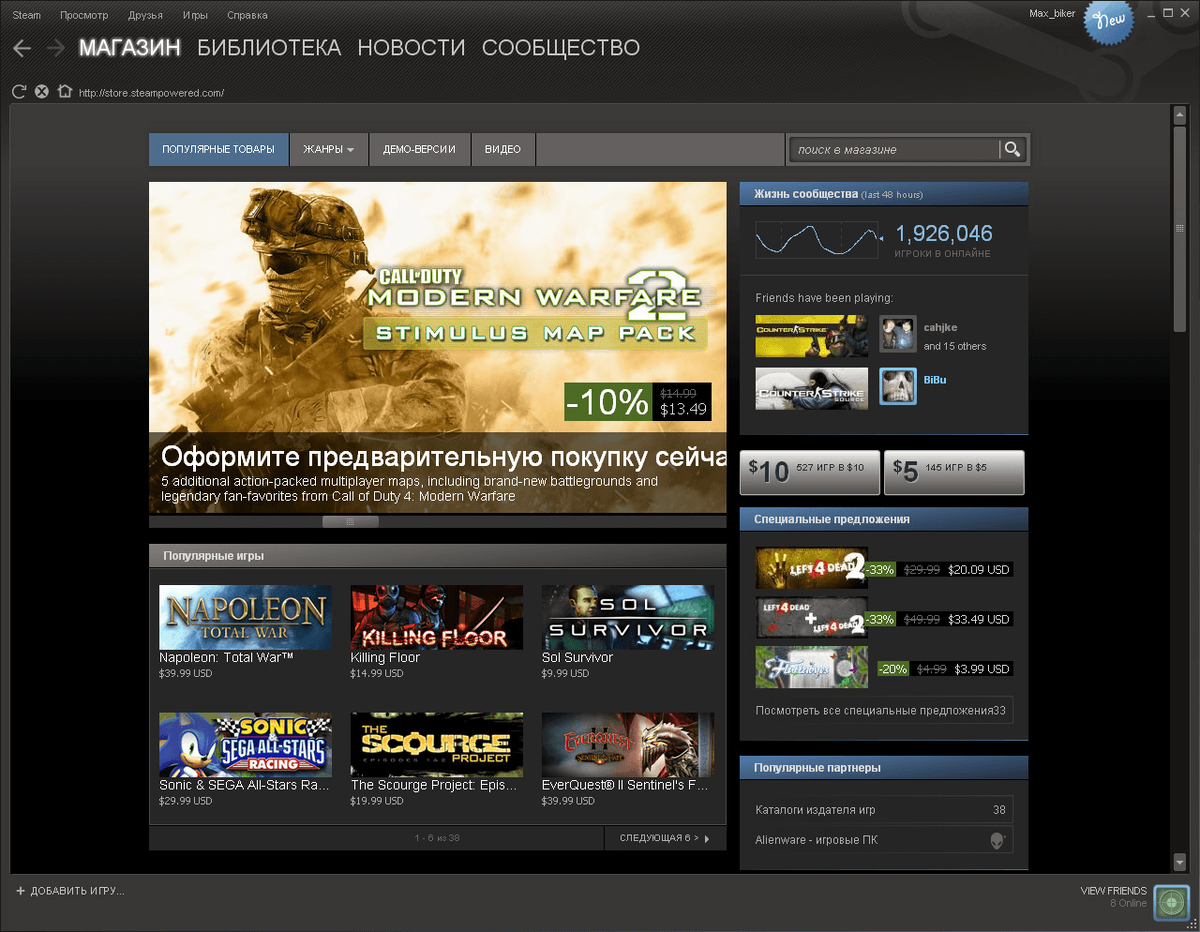Go back with the left arrow
The width and height of the screenshot is (1200, 932).
coord(22,48)
